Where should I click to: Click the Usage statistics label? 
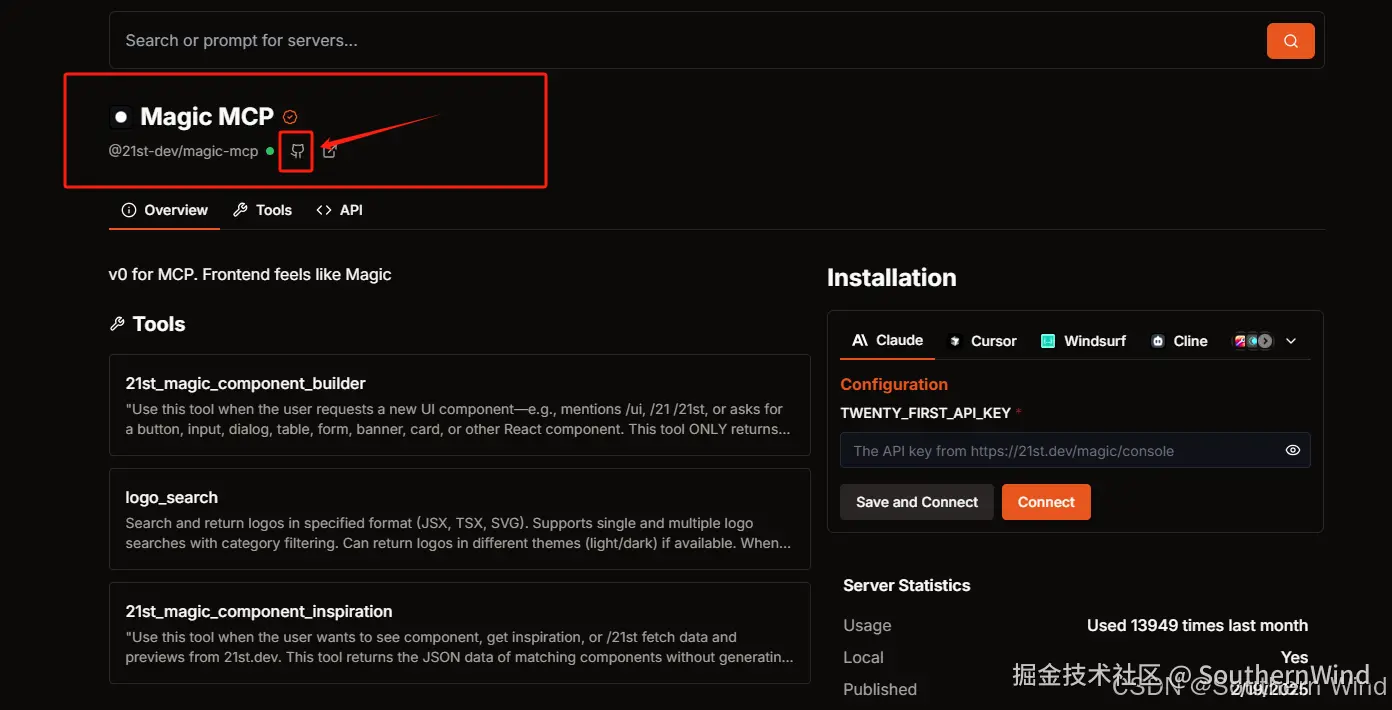click(867, 625)
